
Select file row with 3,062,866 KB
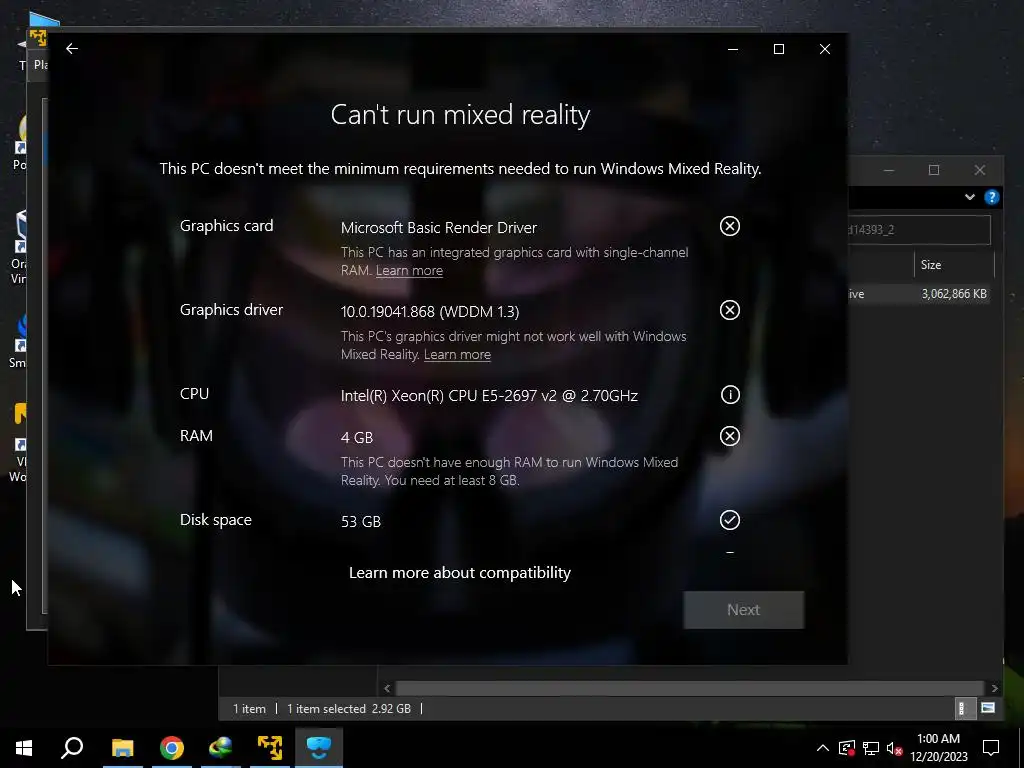[x=919, y=294]
